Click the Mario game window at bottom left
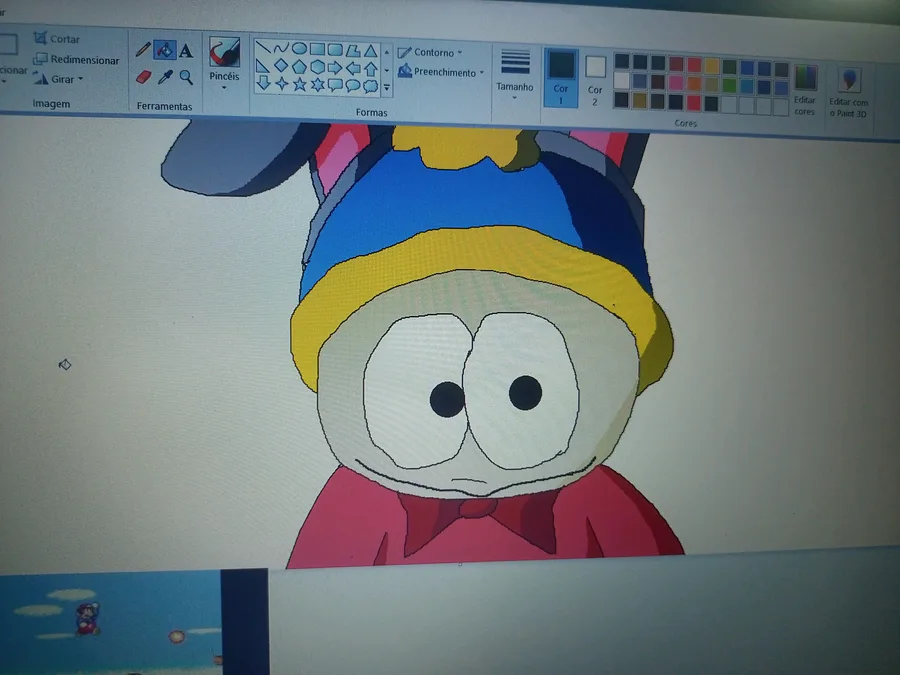Screen dimensions: 900x675 tap(110, 622)
